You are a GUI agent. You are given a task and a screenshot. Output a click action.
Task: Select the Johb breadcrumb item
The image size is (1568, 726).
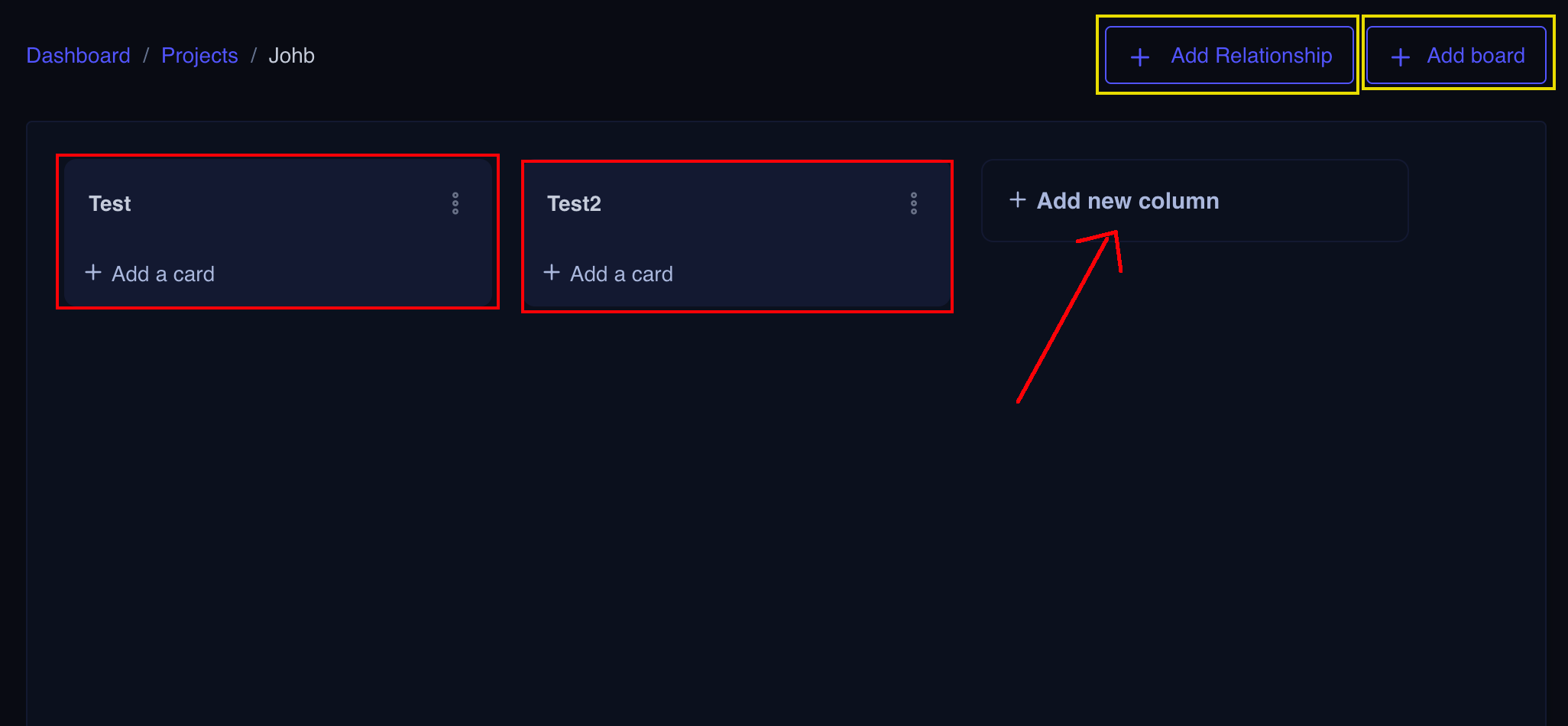pyautogui.click(x=291, y=56)
